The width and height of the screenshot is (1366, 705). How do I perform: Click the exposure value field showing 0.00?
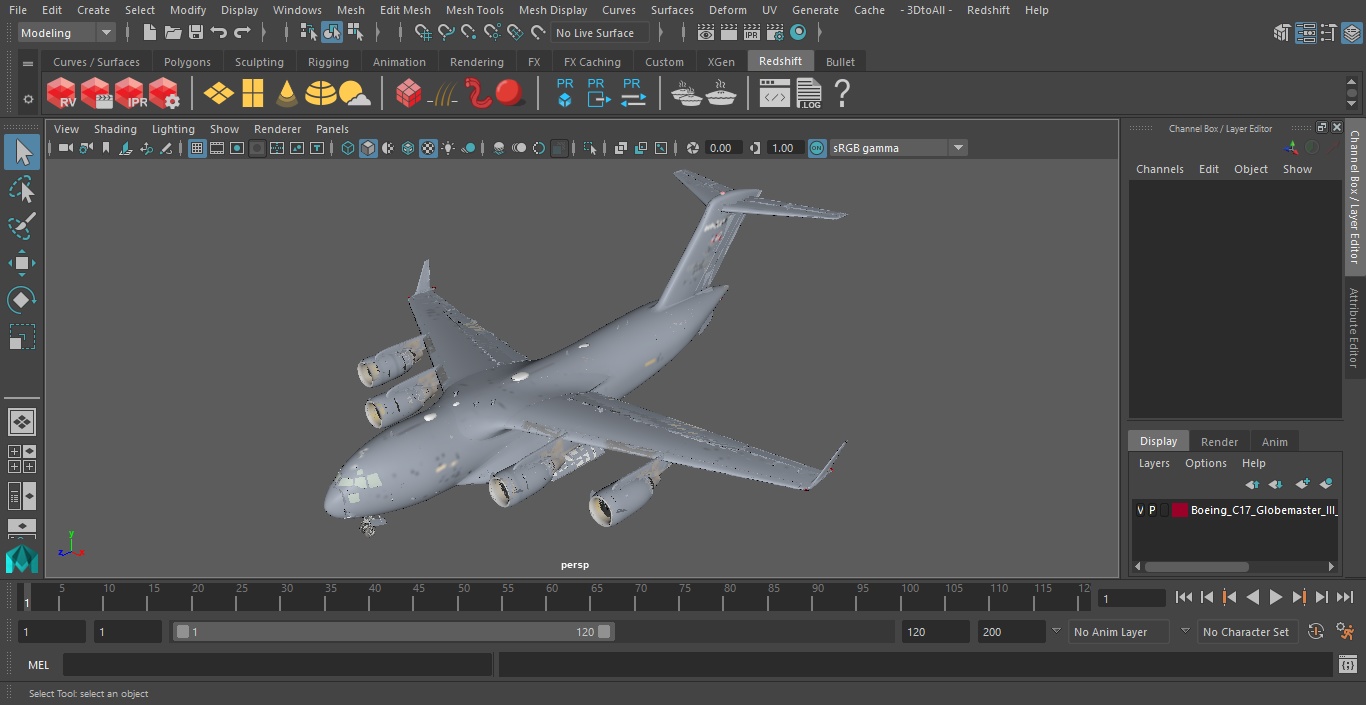tap(721, 148)
